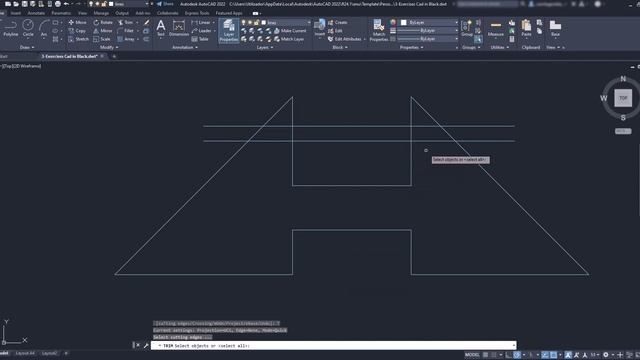This screenshot has width=640, height=360.
Task: Open the lineweight ByLayer dropdown
Action: click(427, 31)
